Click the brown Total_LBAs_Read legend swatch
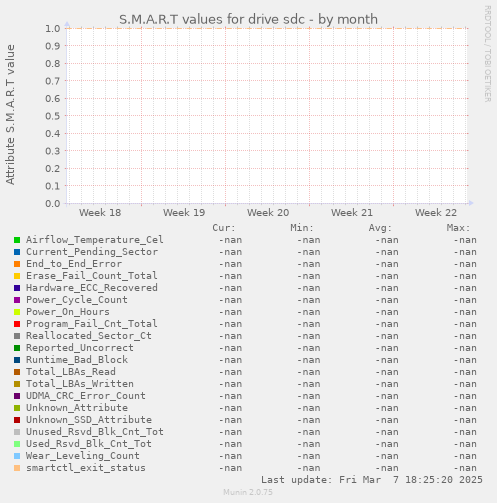Viewport: 497px width, 503px height. pos(17,372)
